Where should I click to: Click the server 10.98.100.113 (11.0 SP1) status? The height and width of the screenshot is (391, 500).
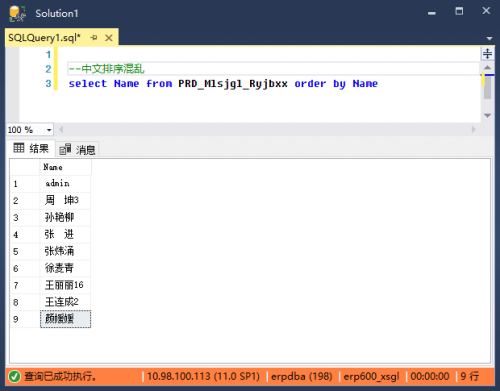tap(203, 376)
